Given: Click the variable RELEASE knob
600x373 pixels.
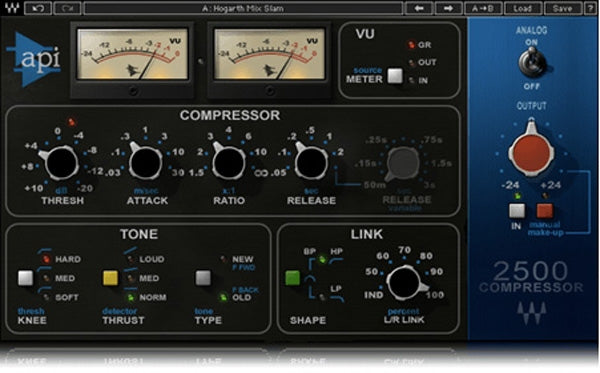Looking at the screenshot, I should 402,163.
